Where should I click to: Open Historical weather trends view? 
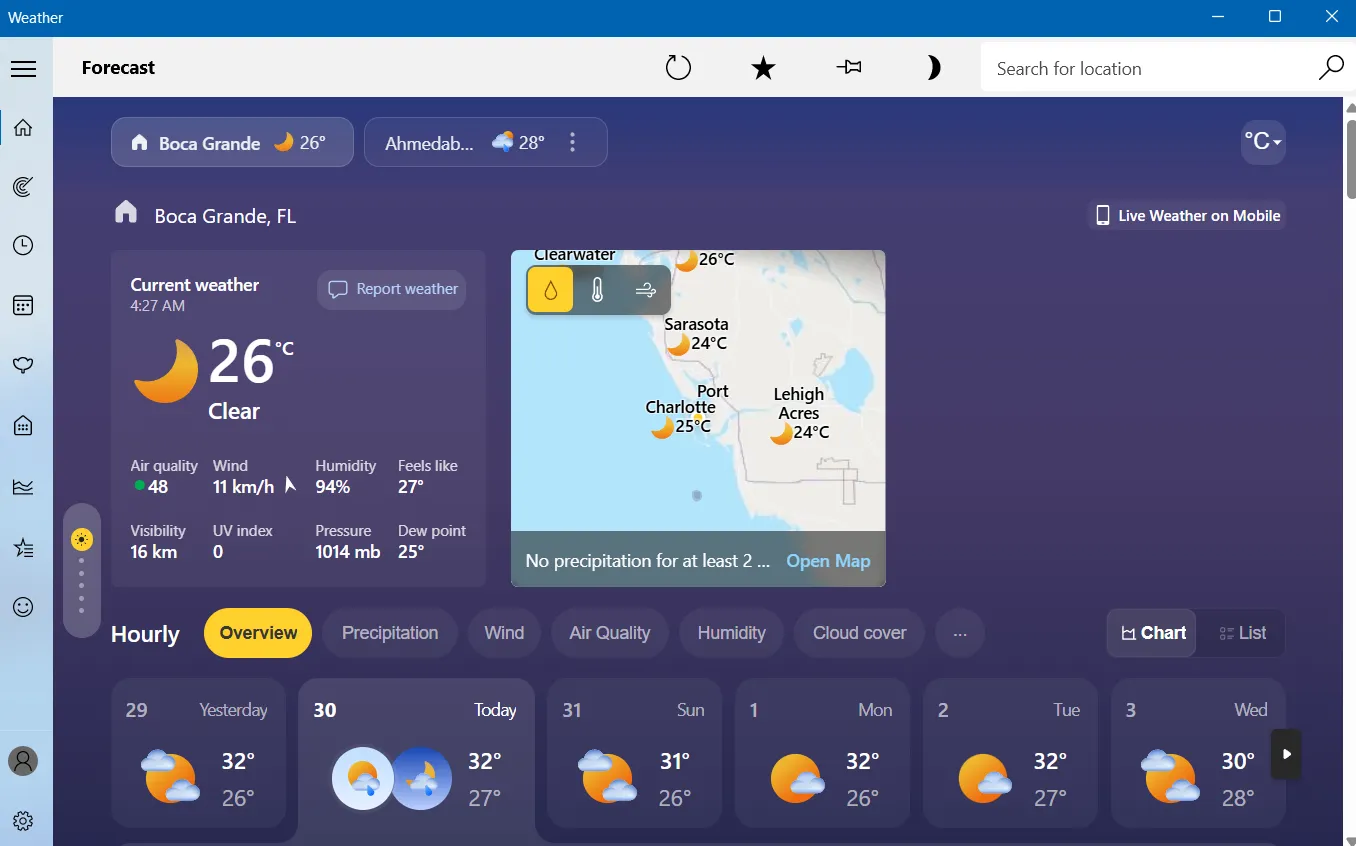pos(23,486)
